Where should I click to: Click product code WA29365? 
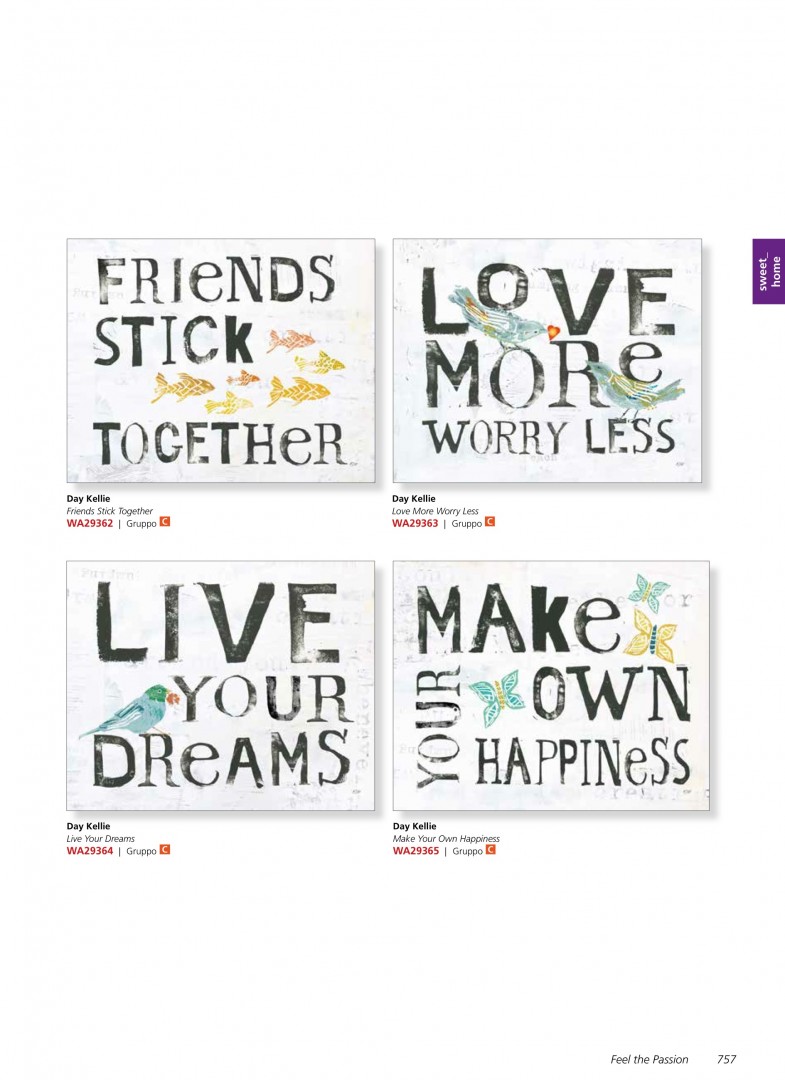(x=416, y=851)
